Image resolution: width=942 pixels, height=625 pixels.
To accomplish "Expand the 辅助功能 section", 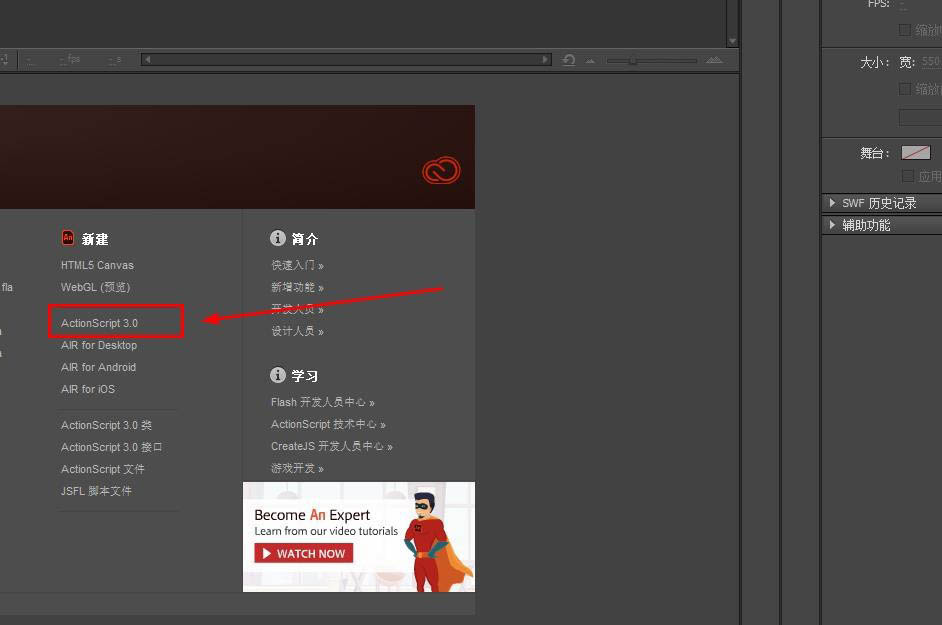I will pos(882,225).
